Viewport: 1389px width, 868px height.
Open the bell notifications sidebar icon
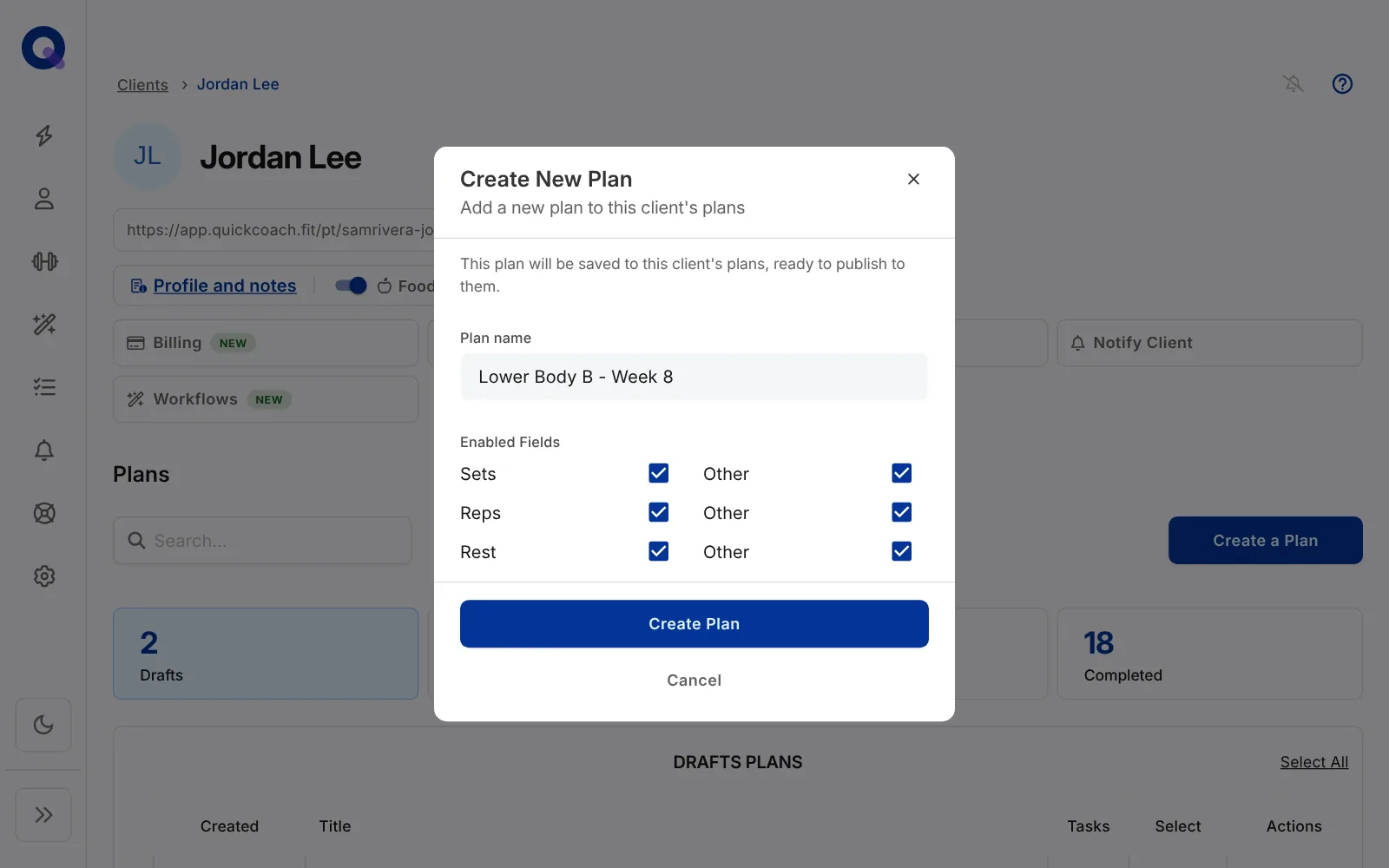[x=44, y=450]
